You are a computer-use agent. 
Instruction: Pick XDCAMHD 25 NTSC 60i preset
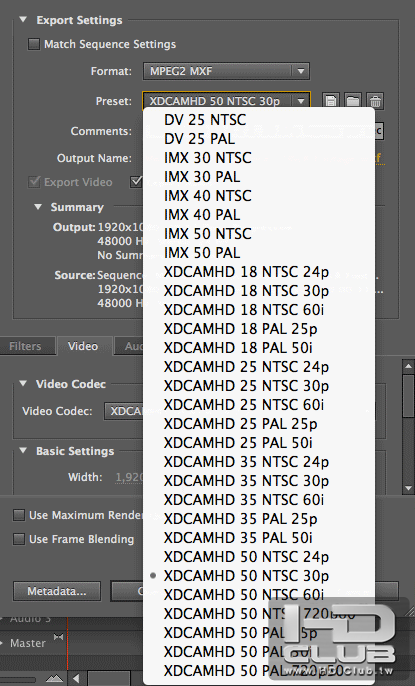coord(259,405)
